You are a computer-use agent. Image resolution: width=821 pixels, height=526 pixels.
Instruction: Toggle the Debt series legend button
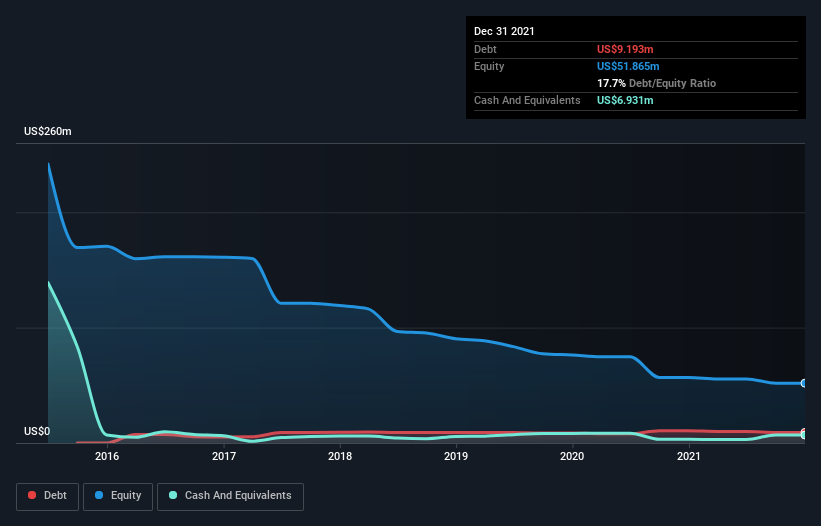(x=47, y=496)
